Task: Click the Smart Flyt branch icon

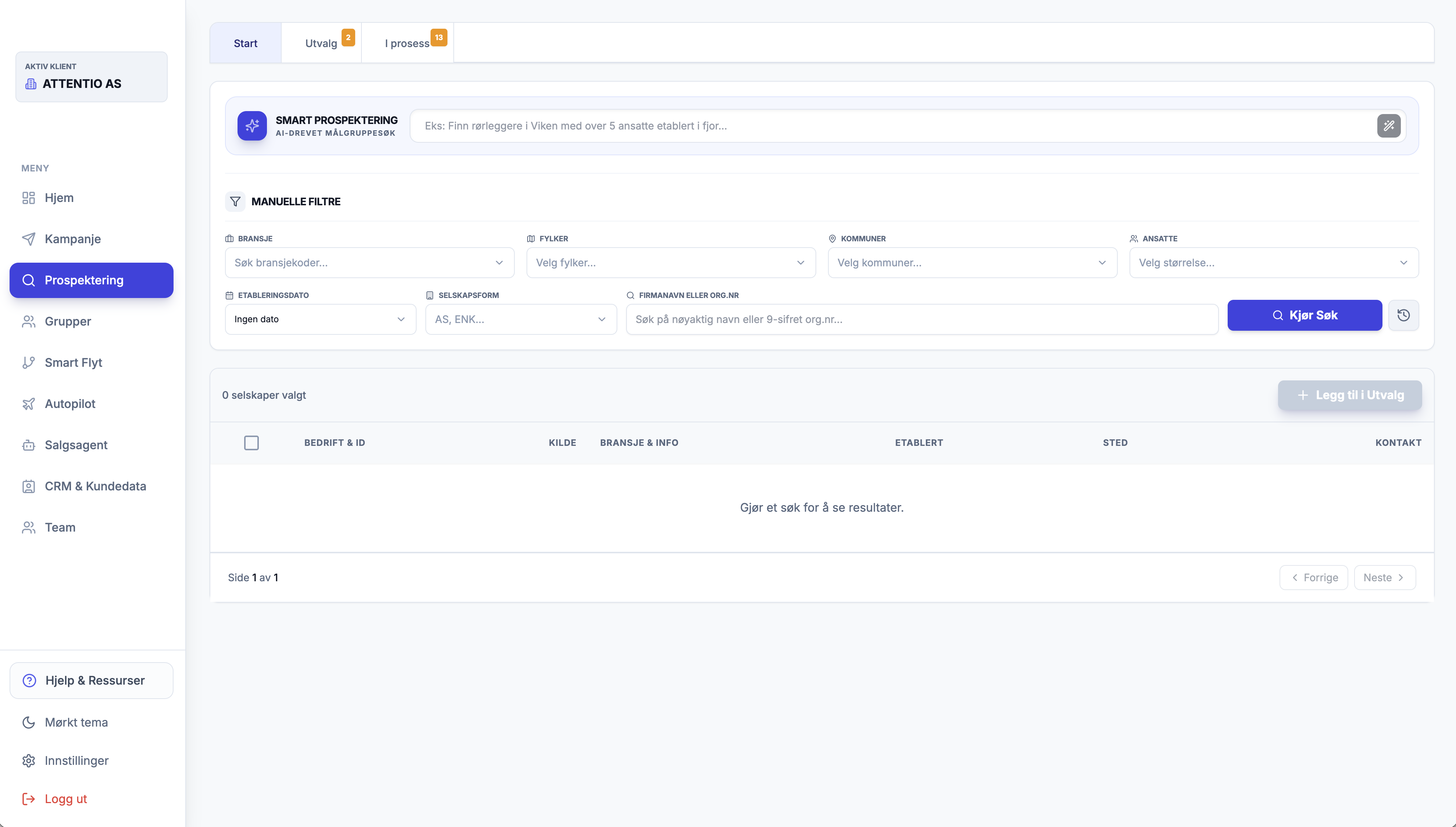Action: [29, 362]
